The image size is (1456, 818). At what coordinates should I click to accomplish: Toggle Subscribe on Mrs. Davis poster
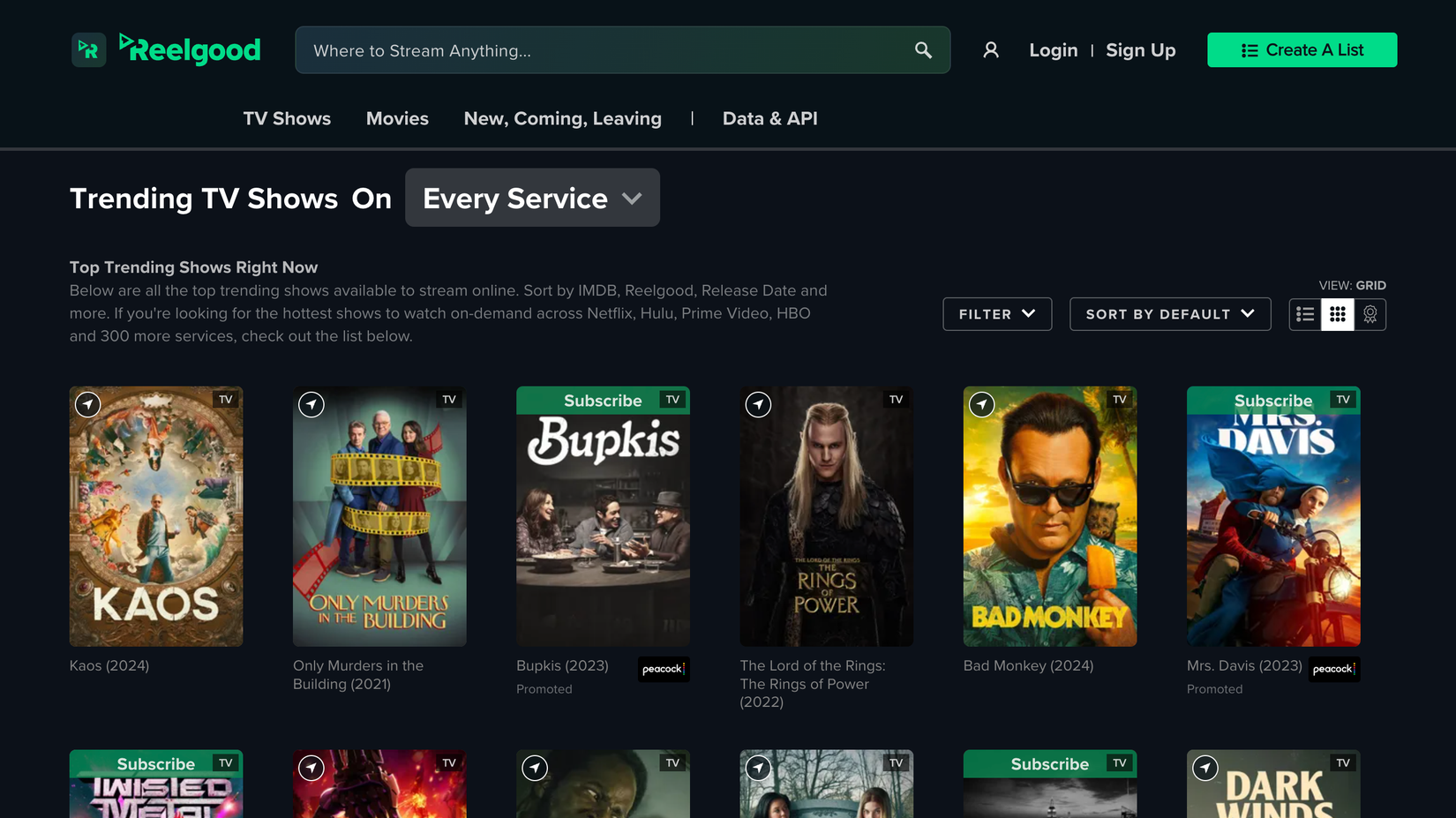1273,400
